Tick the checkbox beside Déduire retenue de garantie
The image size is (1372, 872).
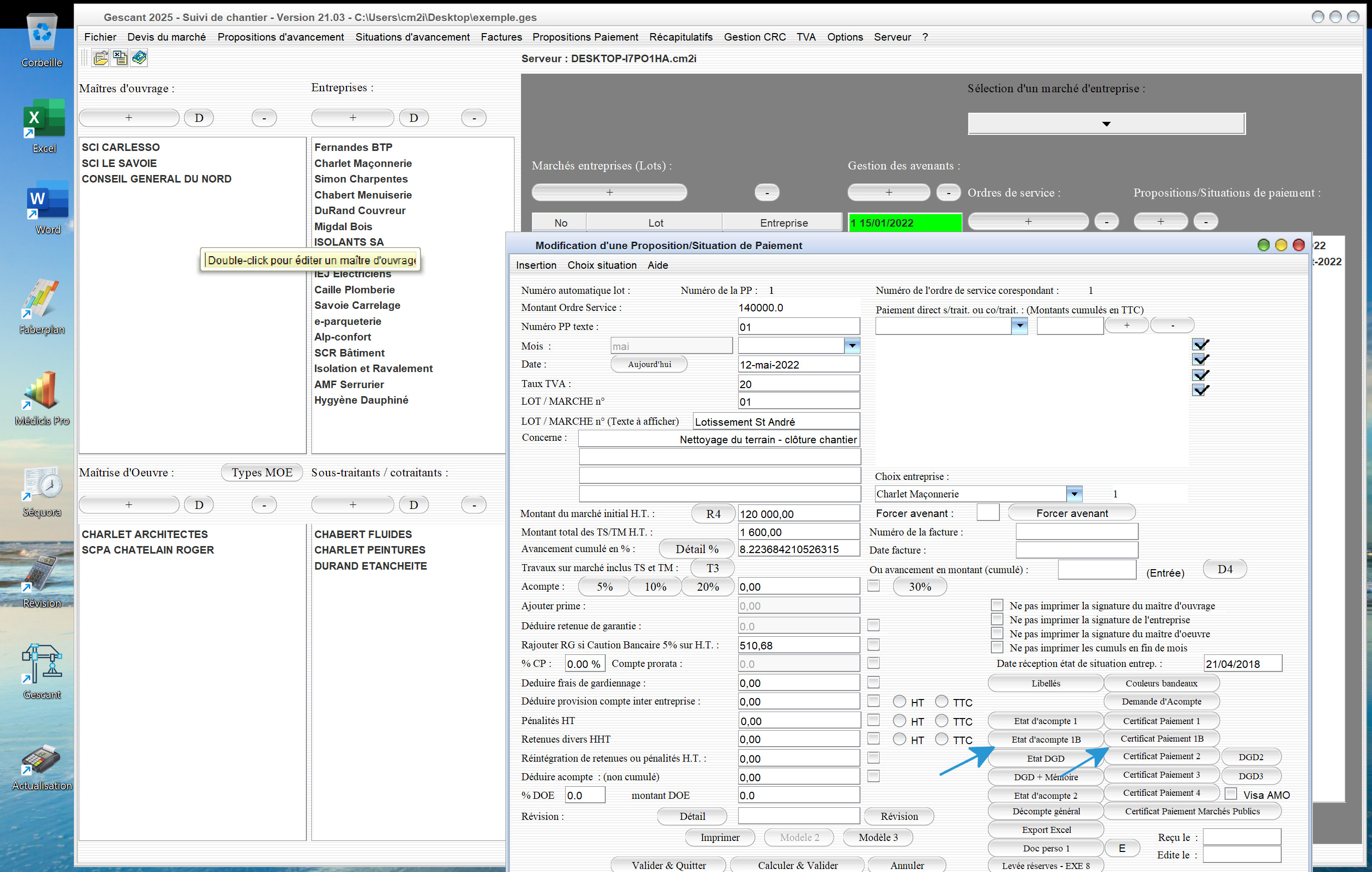873,625
